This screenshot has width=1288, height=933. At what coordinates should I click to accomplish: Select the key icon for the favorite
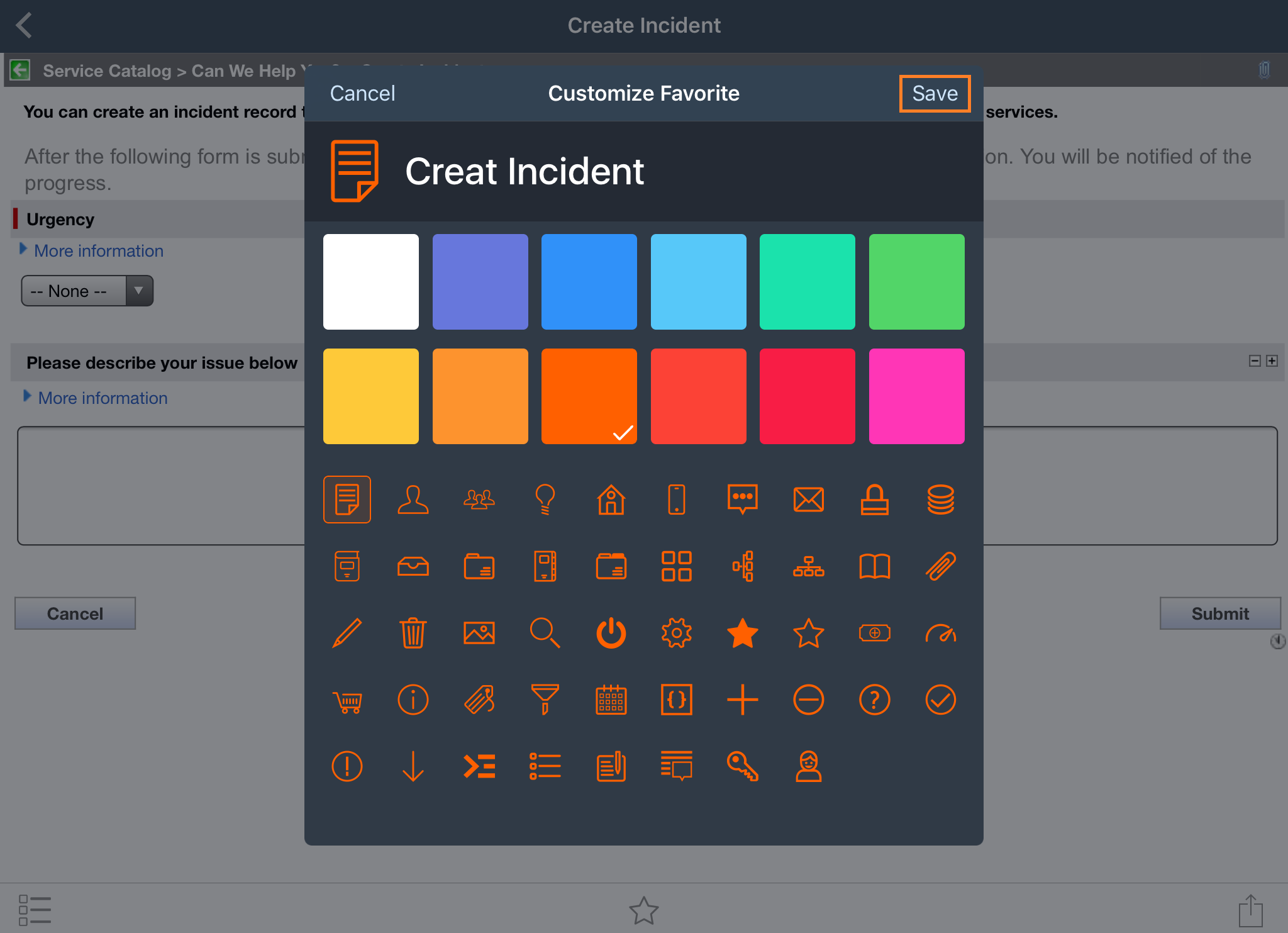(x=743, y=767)
